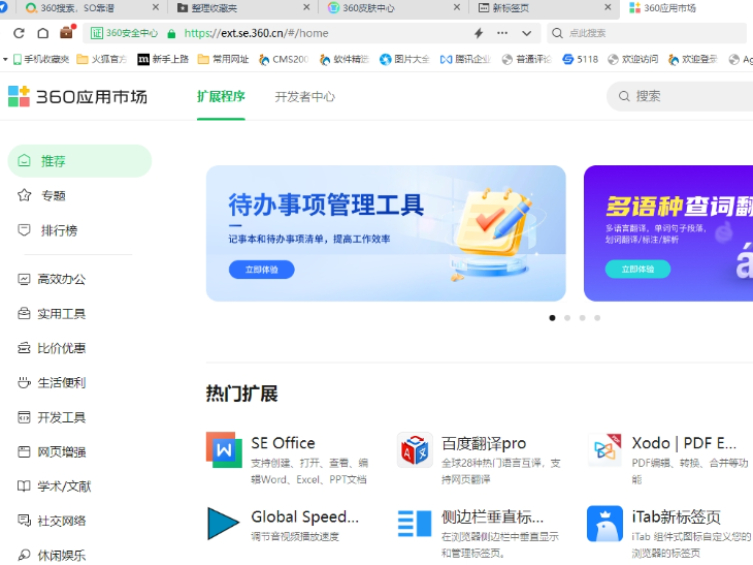Open the 开发工具 category
This screenshot has width=753, height=565.
coord(51,417)
